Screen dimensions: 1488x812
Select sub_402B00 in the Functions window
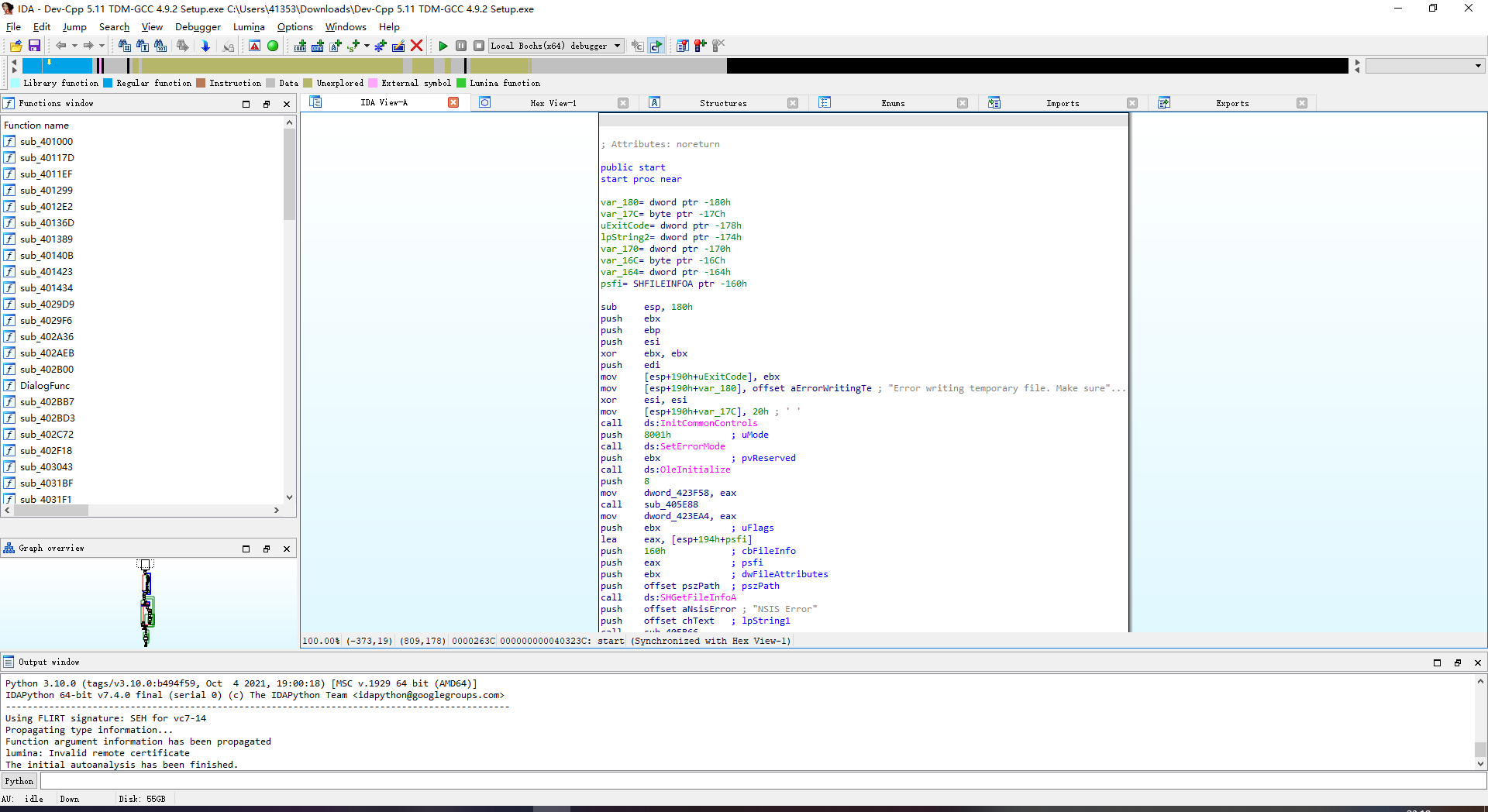click(x=46, y=369)
